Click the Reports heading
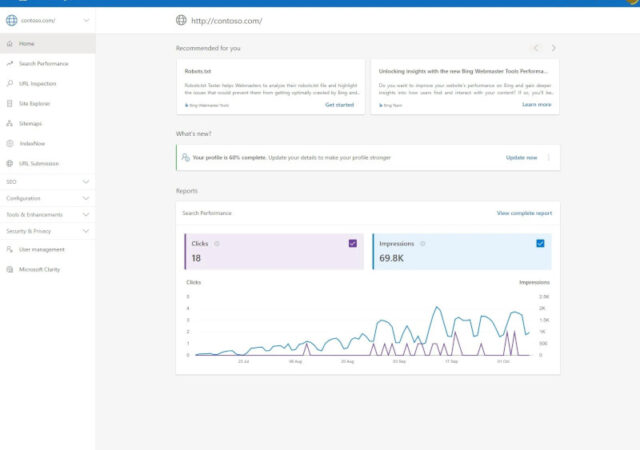 coord(187,191)
